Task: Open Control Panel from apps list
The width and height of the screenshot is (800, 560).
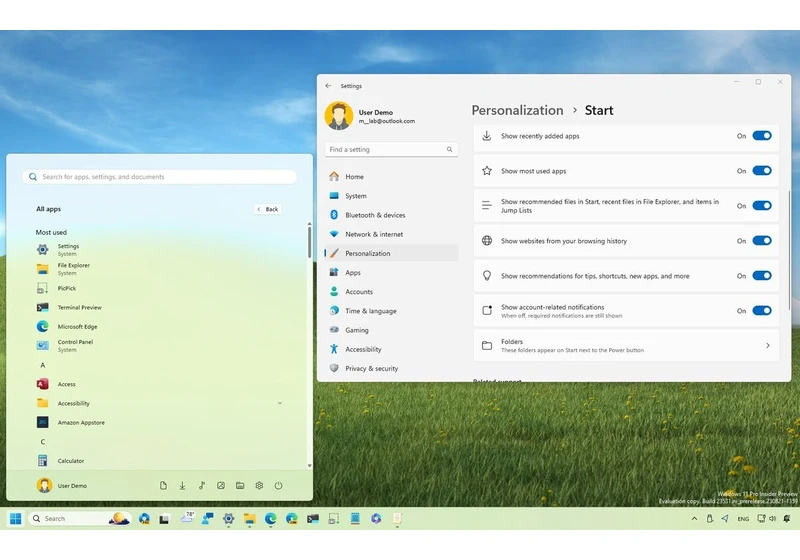Action: click(x=158, y=346)
